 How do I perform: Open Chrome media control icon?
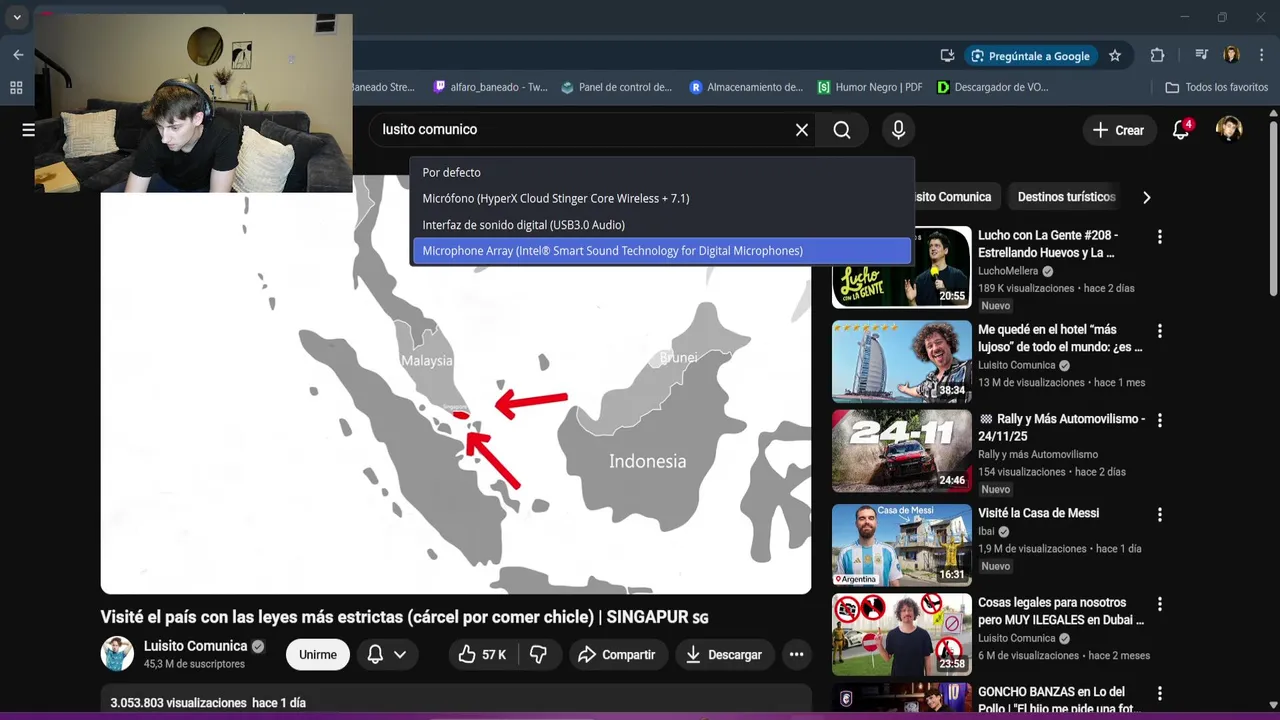[x=1202, y=56]
